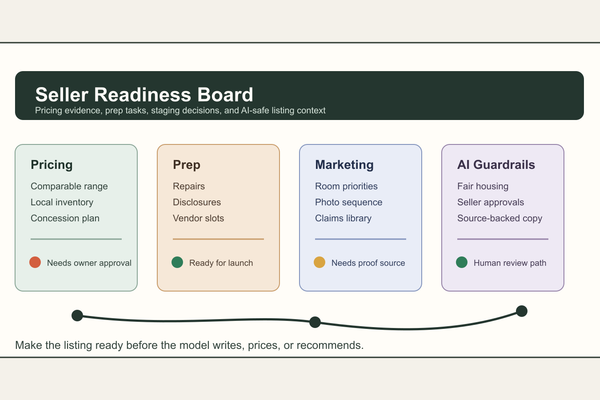Click the Needs owner approval status
The image size is (600, 400).
89,263
